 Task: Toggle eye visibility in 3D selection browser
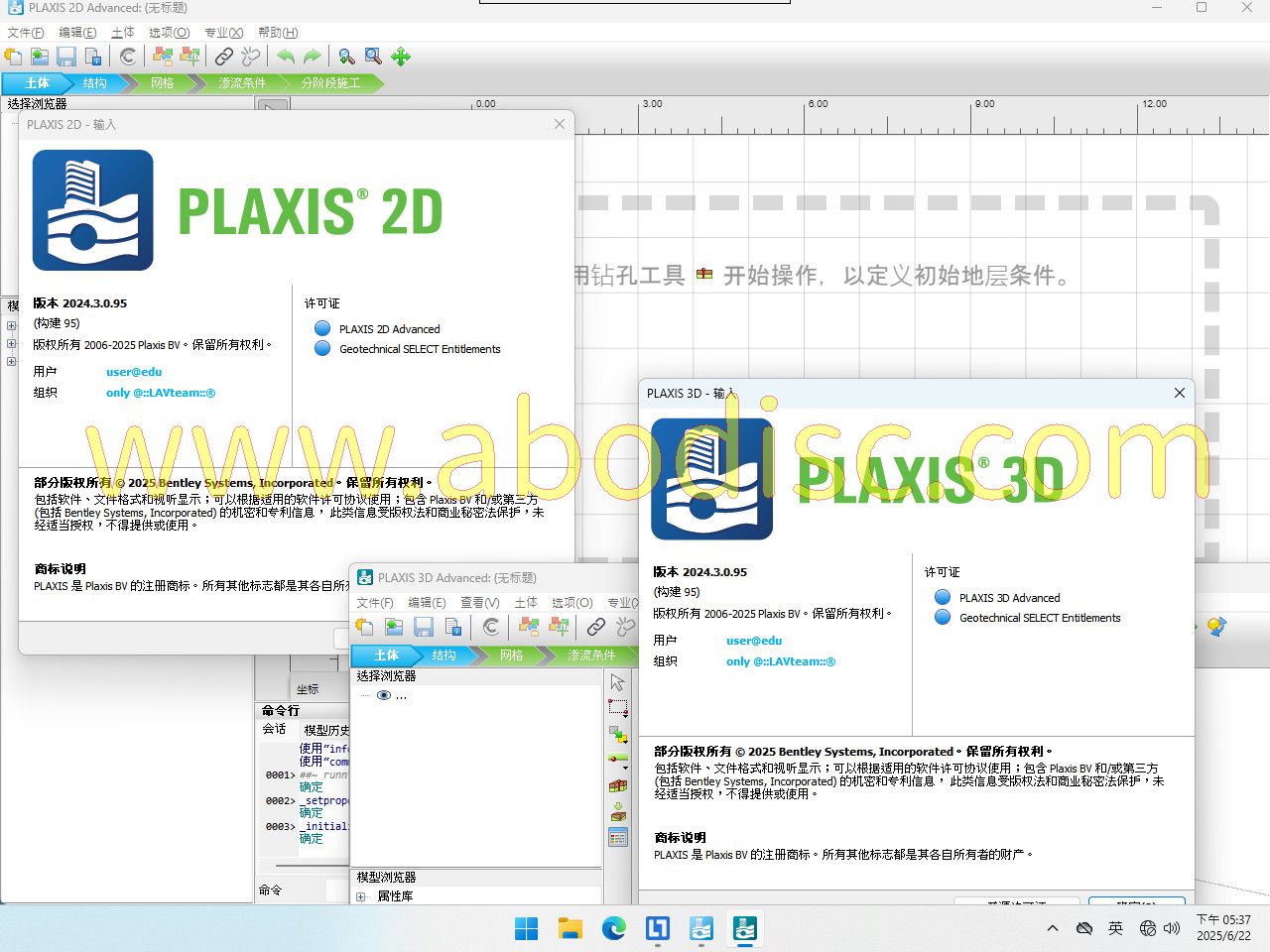(x=384, y=695)
